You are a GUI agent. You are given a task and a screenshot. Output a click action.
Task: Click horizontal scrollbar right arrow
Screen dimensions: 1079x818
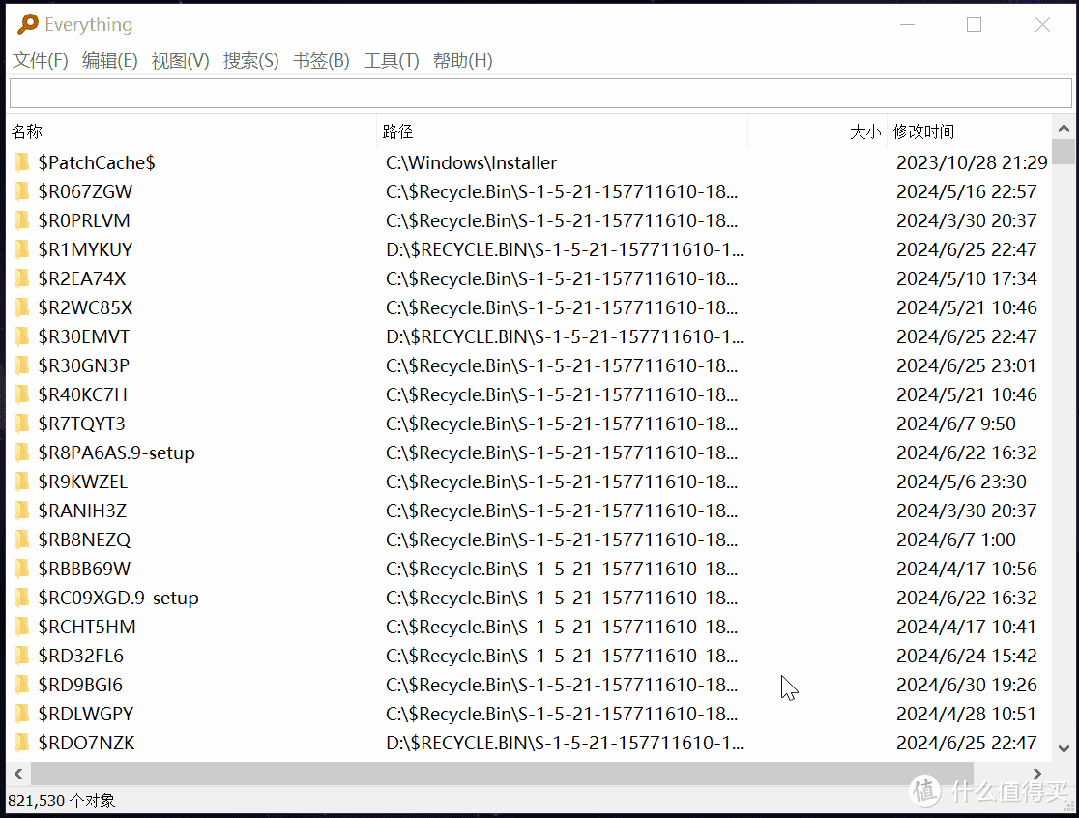click(1037, 773)
